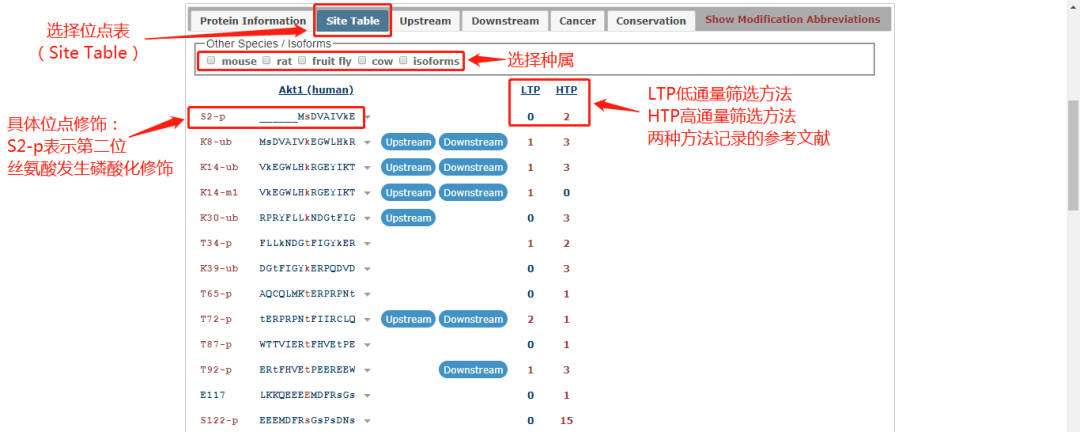Expand dropdown arrow for T34-p row
This screenshot has width=1080, height=432.
point(367,244)
